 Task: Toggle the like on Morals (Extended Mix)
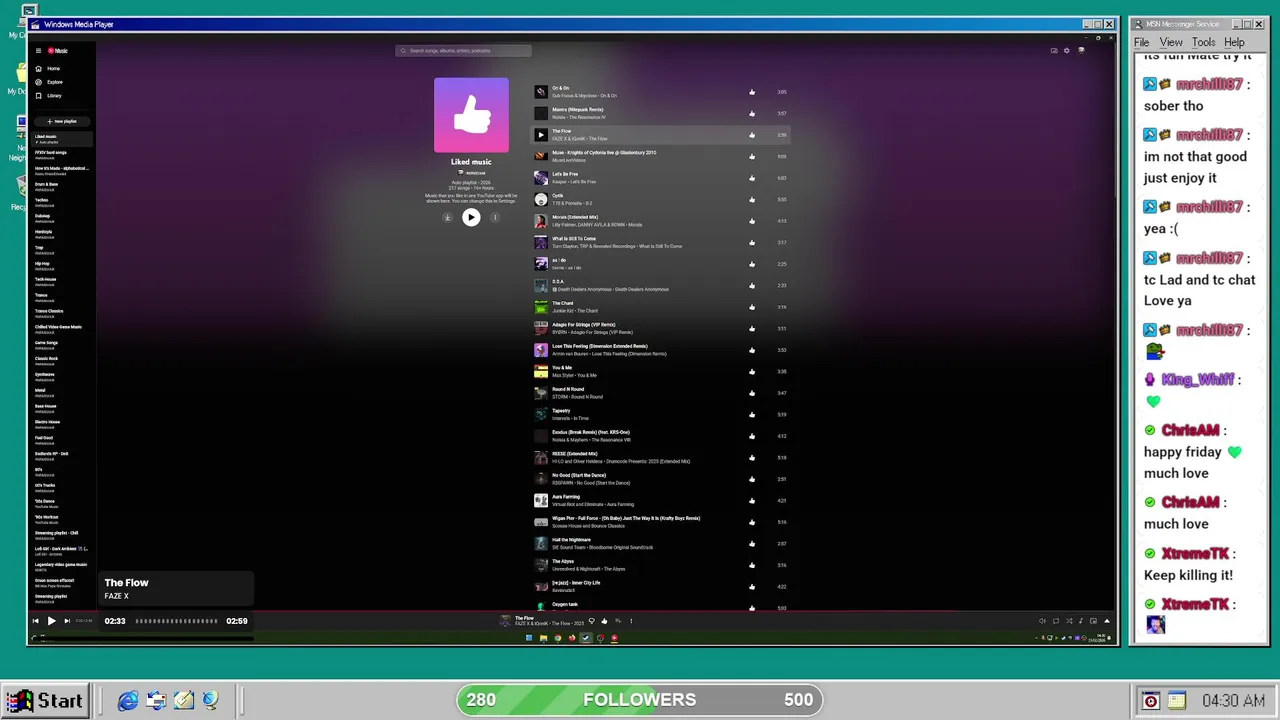pyautogui.click(x=752, y=221)
